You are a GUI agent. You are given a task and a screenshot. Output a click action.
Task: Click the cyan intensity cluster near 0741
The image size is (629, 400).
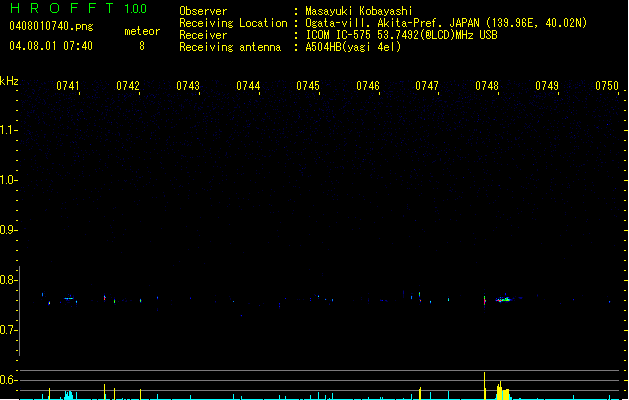click(69, 395)
